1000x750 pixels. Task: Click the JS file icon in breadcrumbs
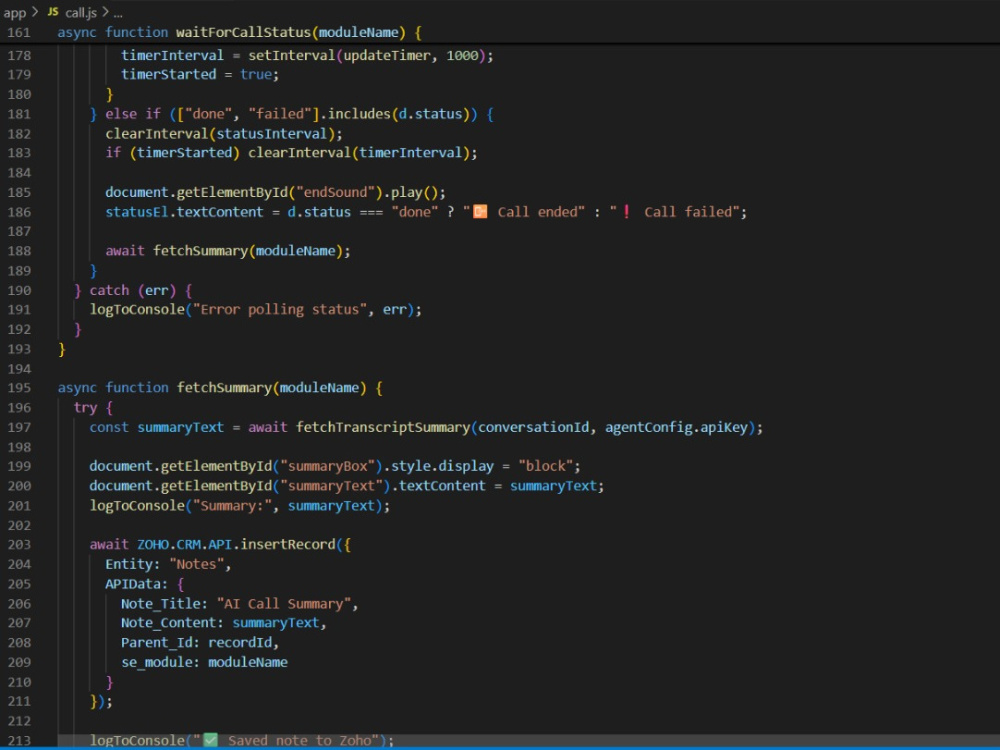point(53,11)
